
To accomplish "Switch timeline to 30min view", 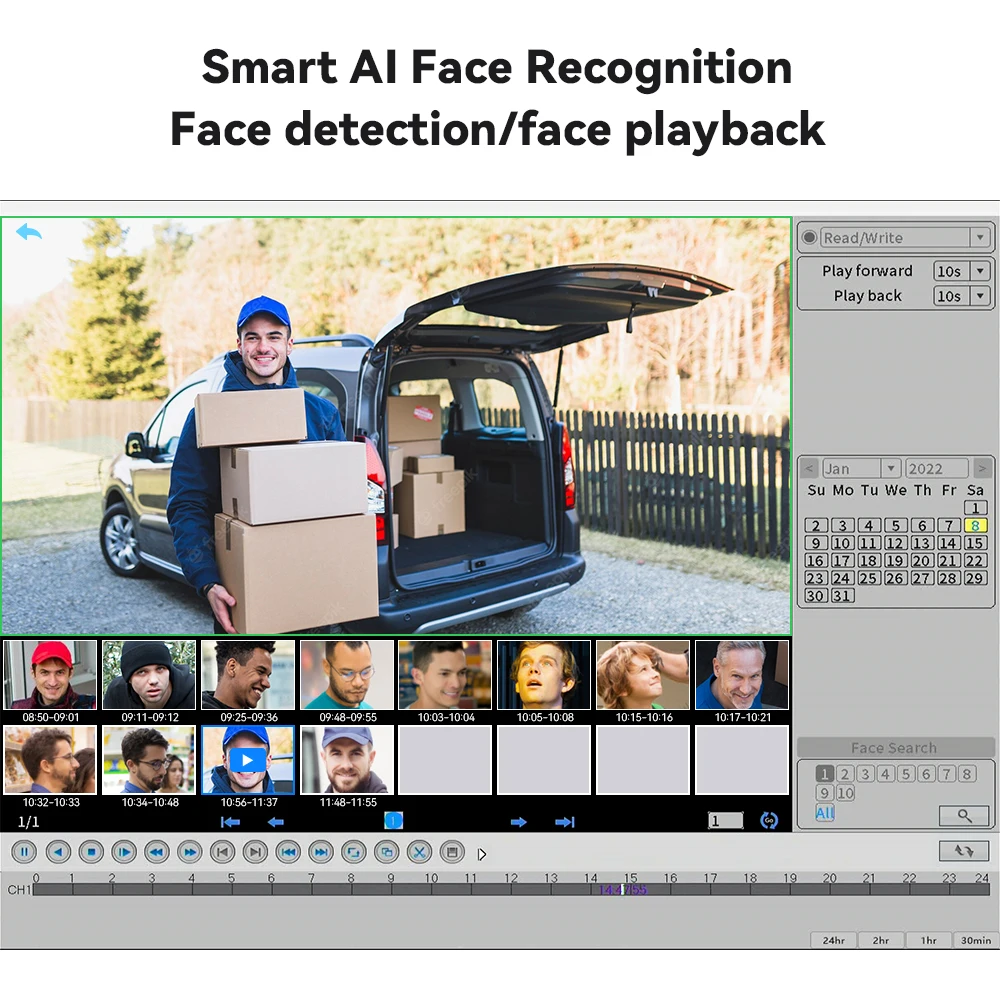I will coord(976,940).
